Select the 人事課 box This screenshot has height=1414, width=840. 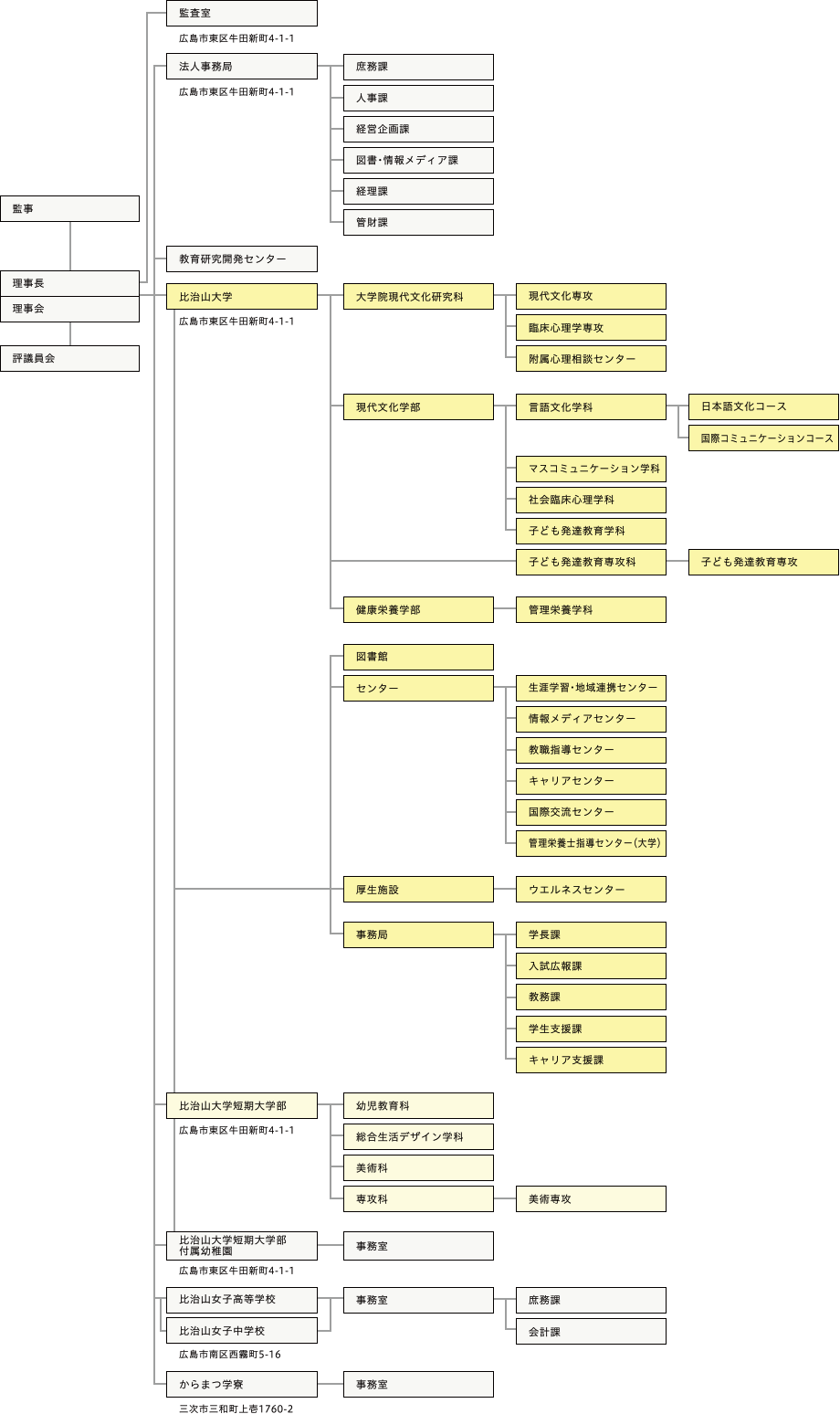point(418,98)
